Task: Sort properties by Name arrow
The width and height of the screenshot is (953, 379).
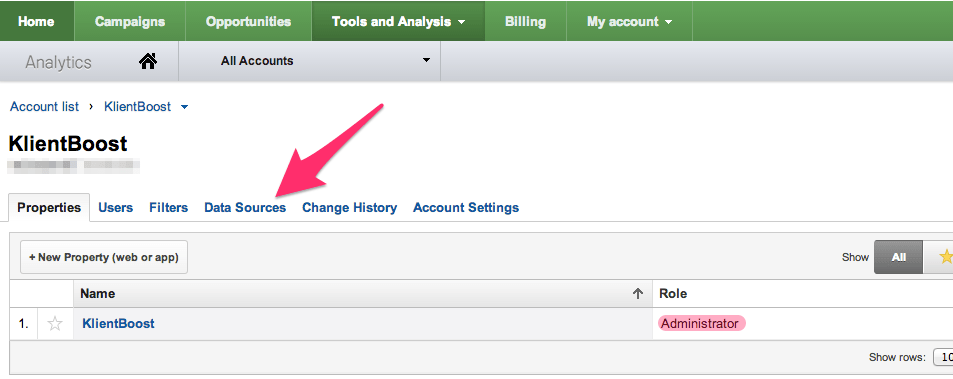Action: coord(638,294)
